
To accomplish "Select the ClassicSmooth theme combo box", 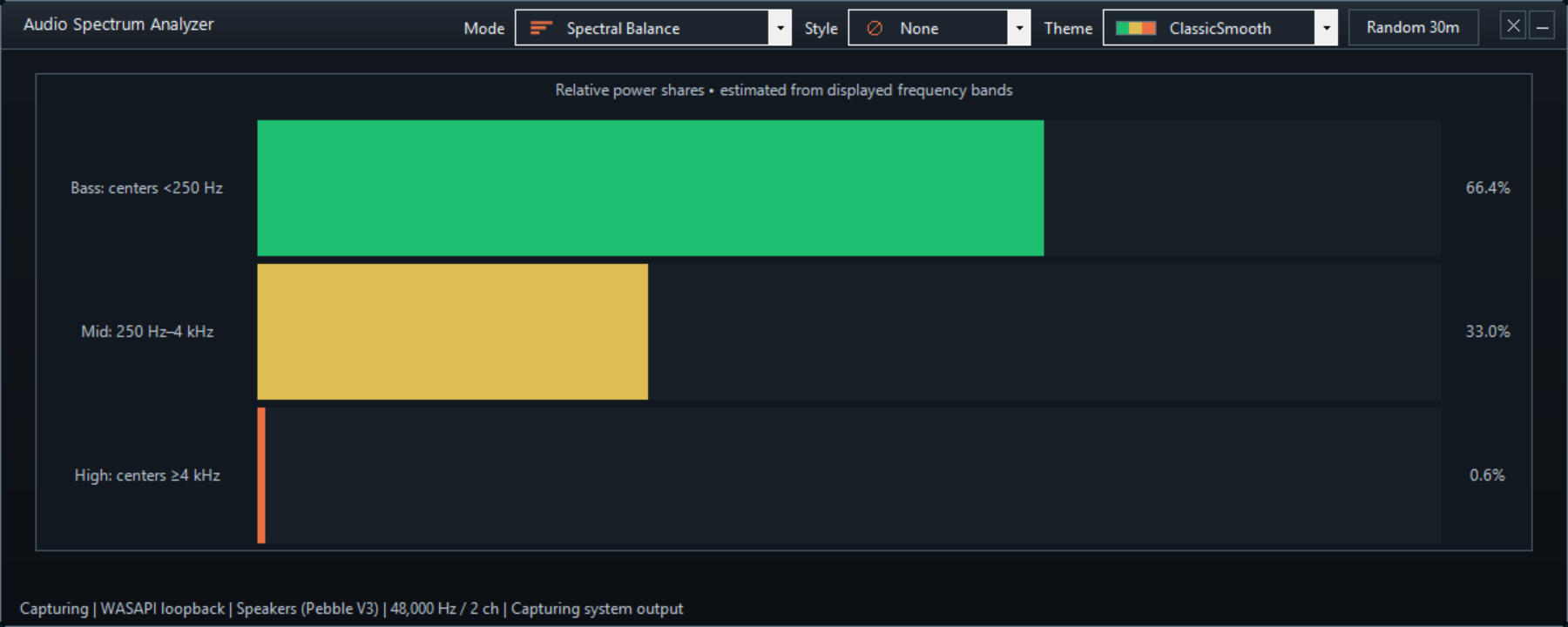I will pyautogui.click(x=1220, y=28).
